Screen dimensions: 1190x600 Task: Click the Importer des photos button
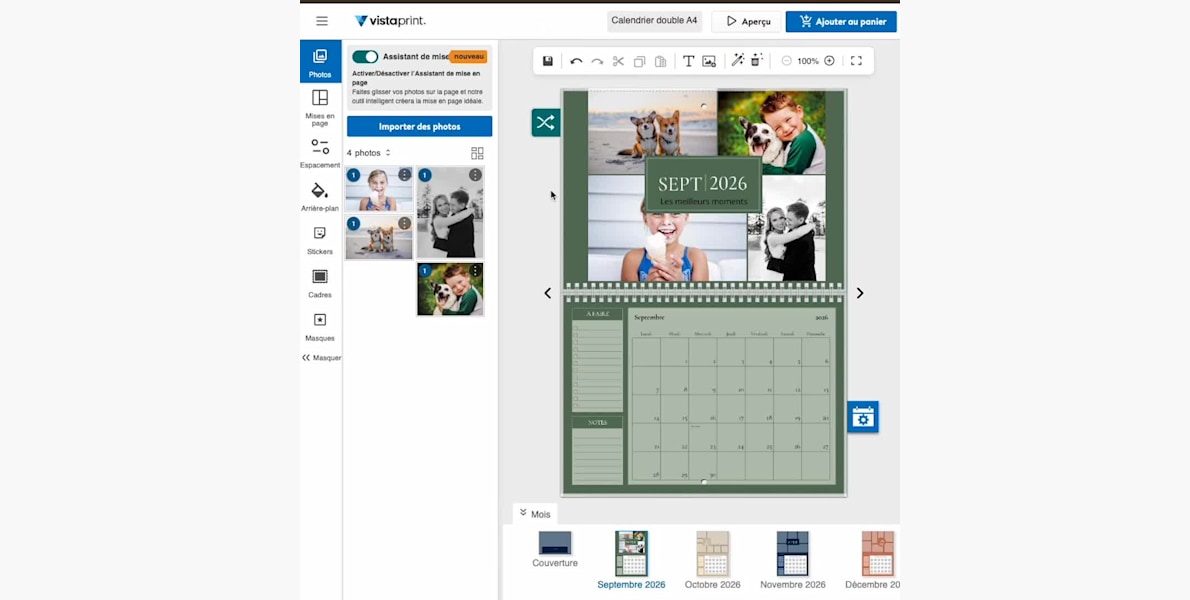(x=419, y=127)
